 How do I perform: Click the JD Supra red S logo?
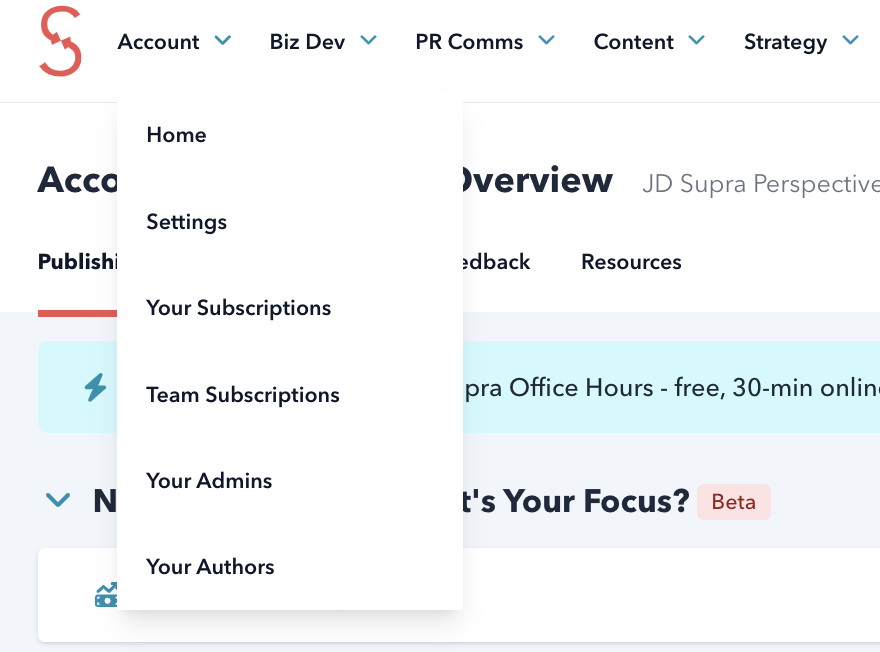[60, 43]
